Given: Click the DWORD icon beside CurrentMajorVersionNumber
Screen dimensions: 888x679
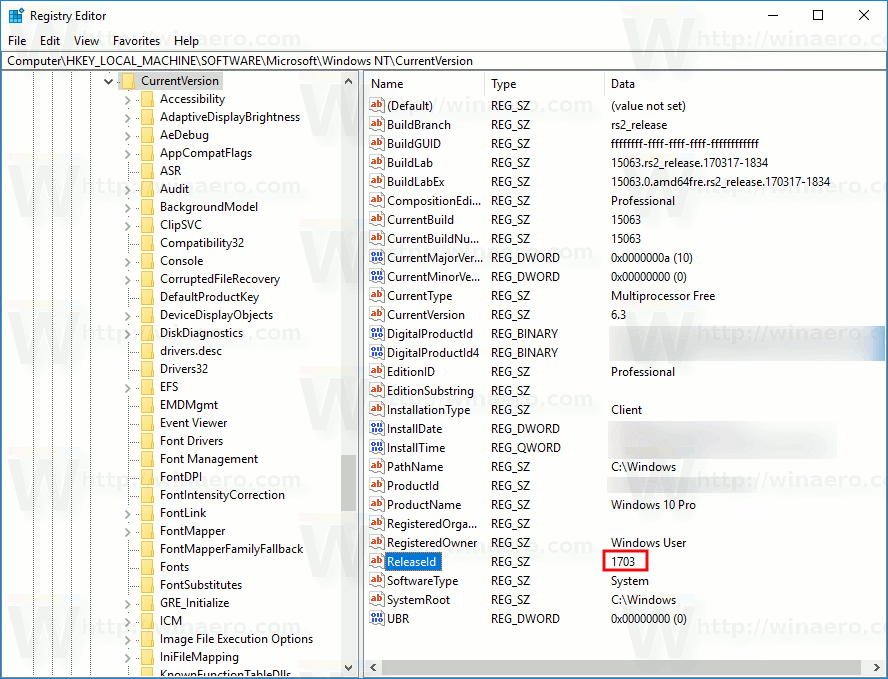Looking at the screenshot, I should tap(377, 257).
